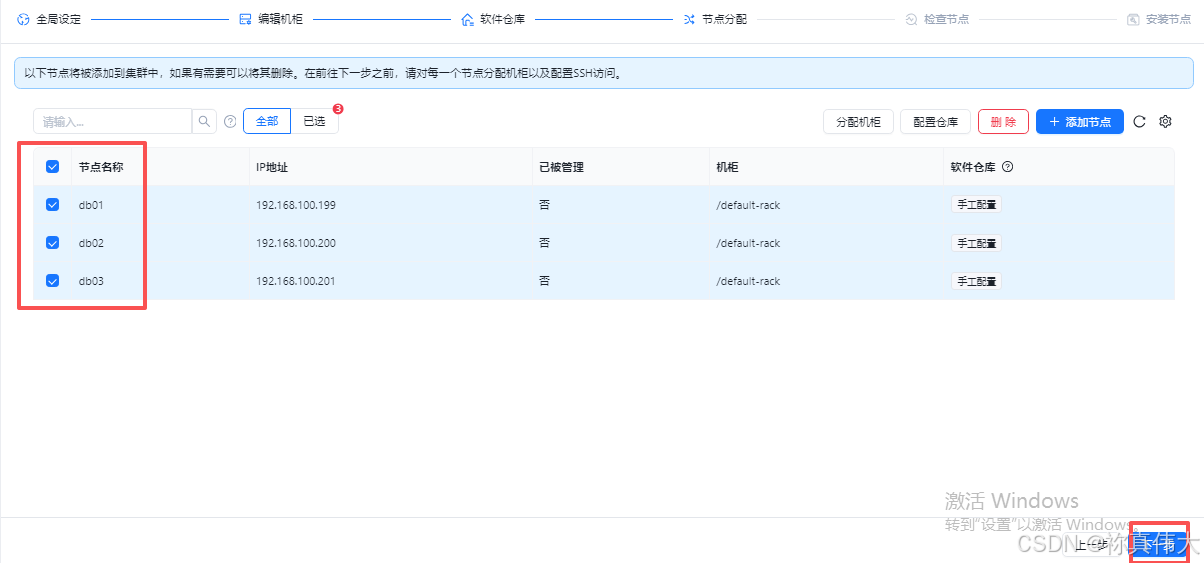This screenshot has width=1204, height=563.
Task: Click IP address 192.168.100.200
Action: (x=296, y=243)
